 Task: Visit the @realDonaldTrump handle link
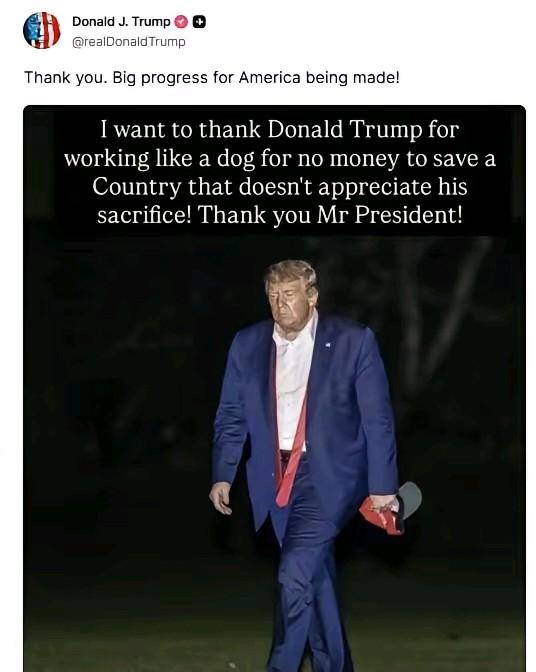click(129, 42)
